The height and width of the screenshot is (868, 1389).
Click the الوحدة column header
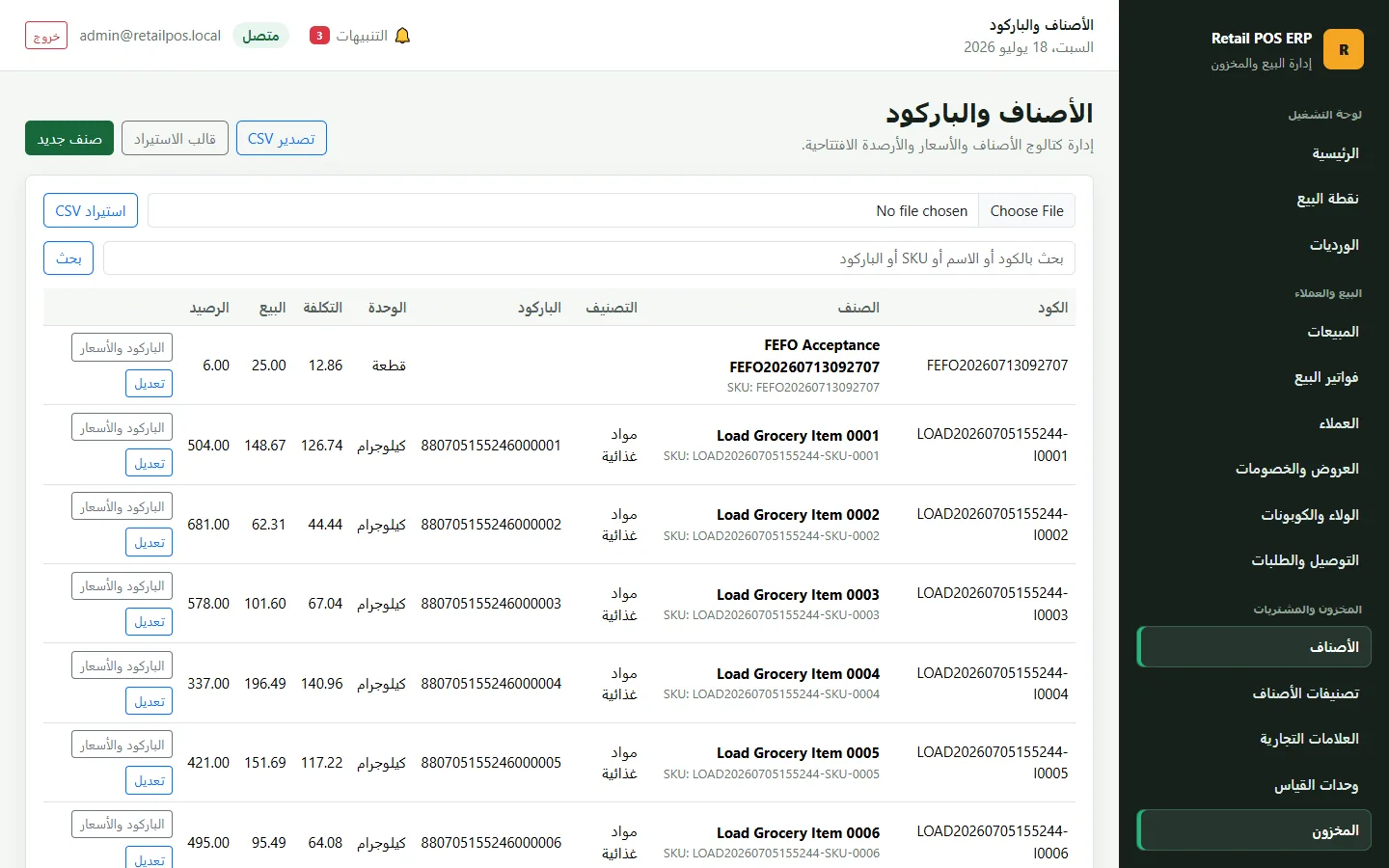pos(387,307)
